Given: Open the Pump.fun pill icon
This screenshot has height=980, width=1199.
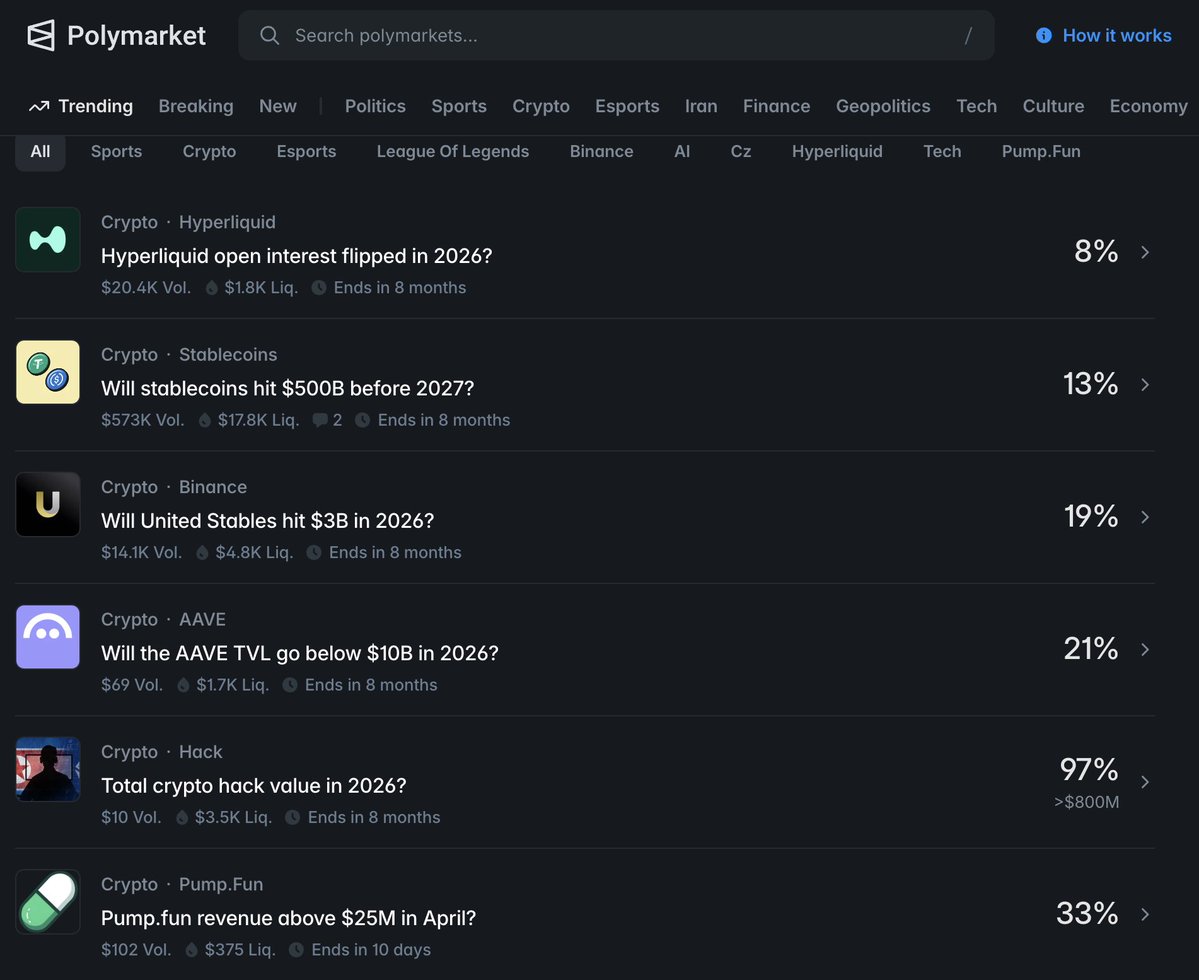Looking at the screenshot, I should [48, 901].
